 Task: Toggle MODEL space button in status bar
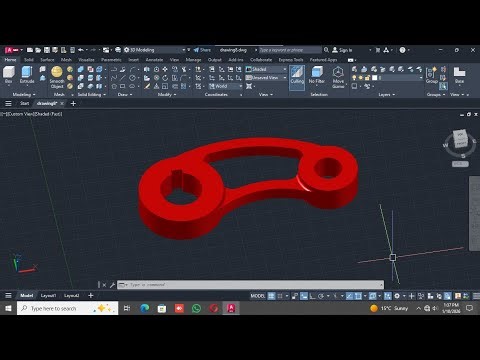click(258, 296)
